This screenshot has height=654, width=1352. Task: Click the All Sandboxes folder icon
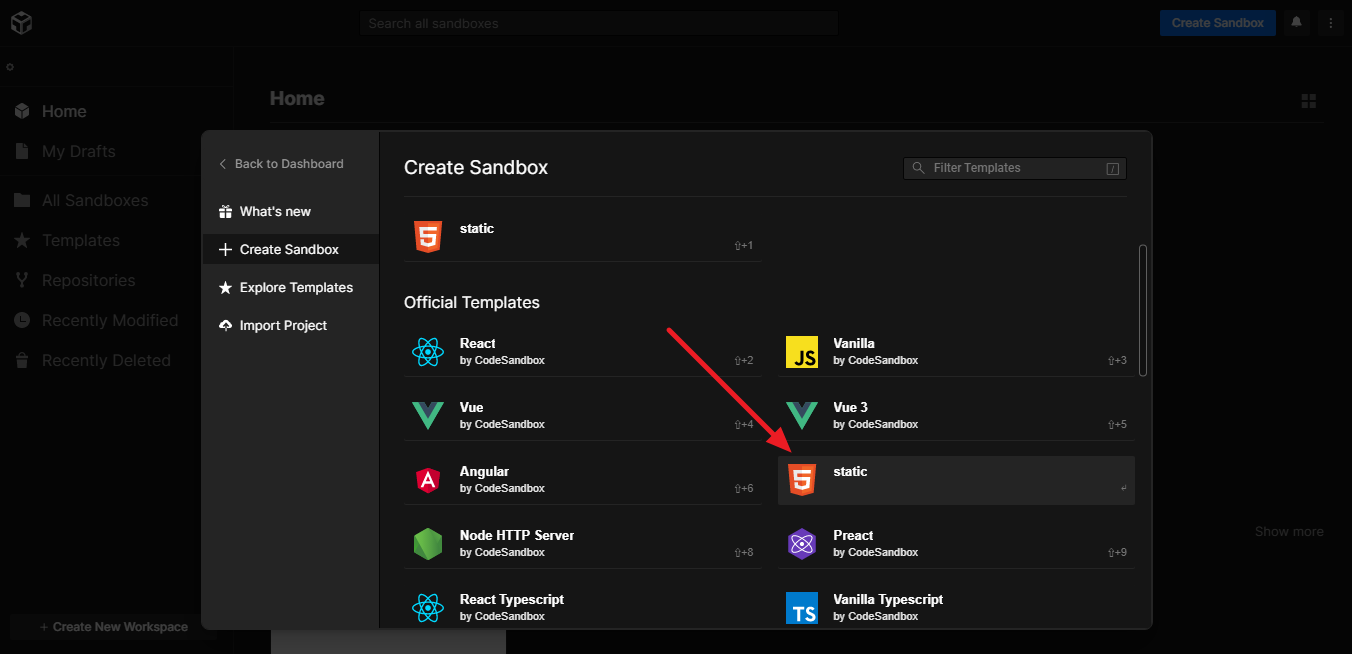coord(22,200)
